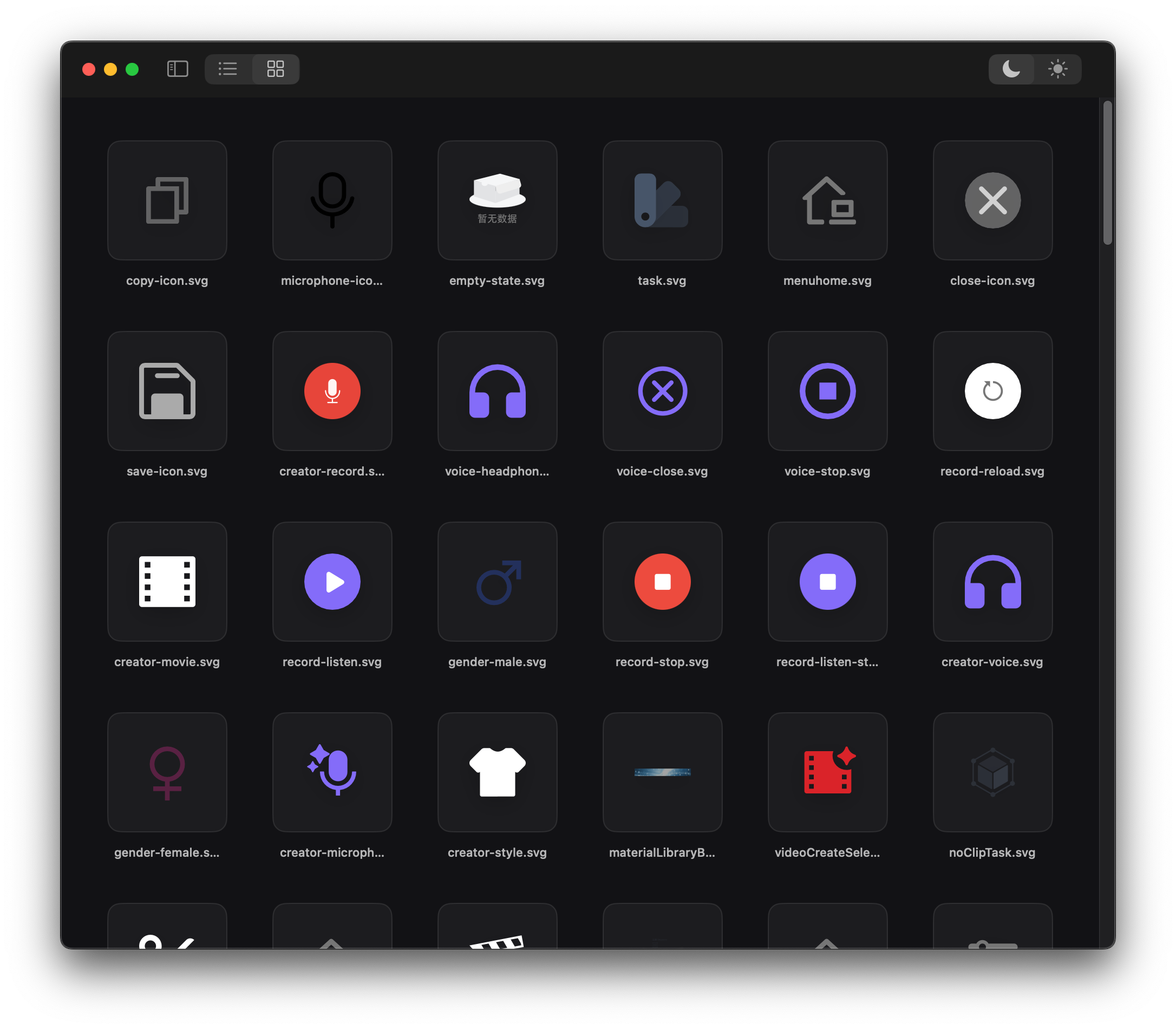1176x1029 pixels.
Task: Switch to dark mode
Action: [x=1012, y=69]
